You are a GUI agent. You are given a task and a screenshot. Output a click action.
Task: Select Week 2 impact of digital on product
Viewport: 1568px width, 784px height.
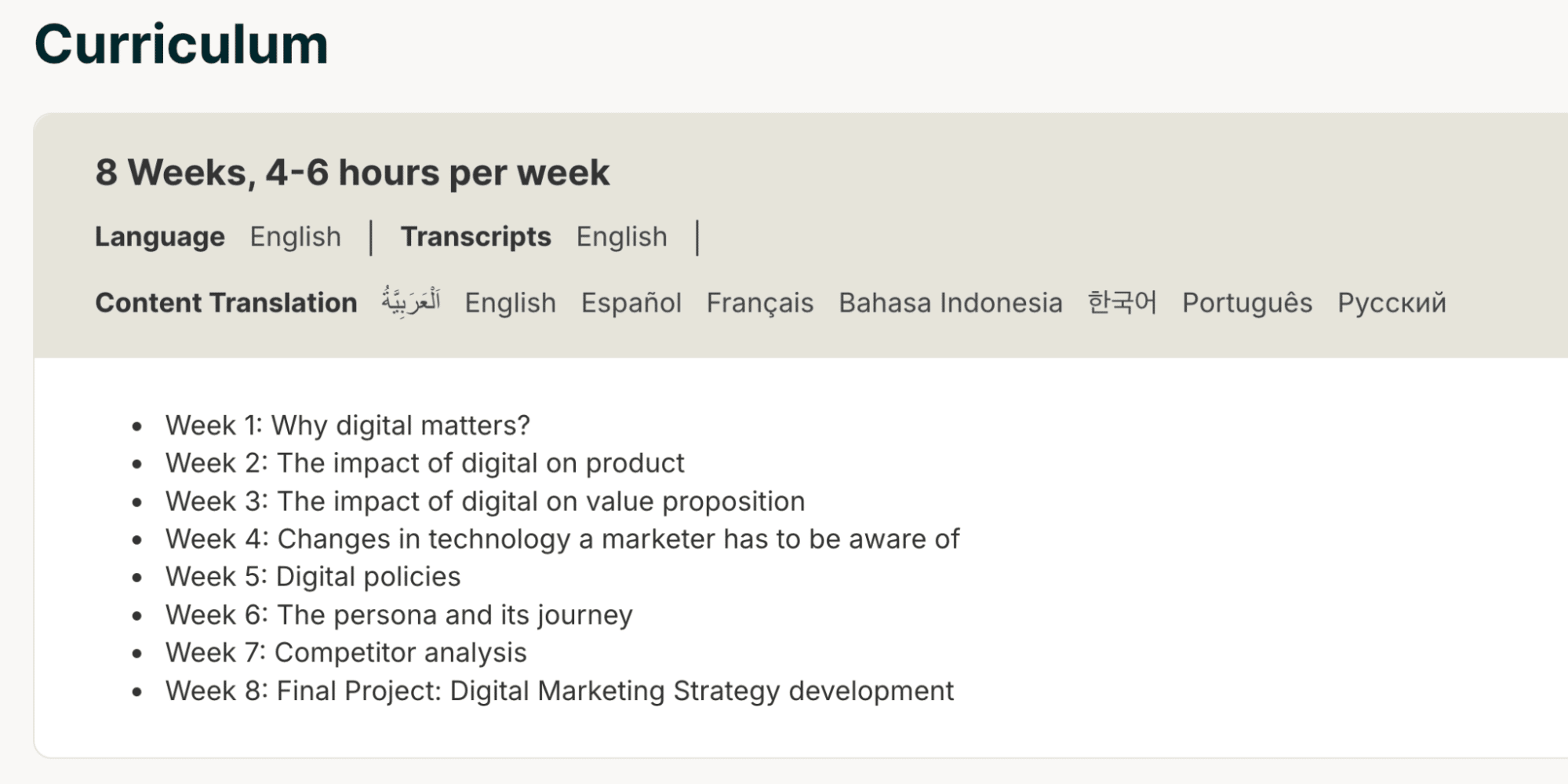click(x=424, y=463)
